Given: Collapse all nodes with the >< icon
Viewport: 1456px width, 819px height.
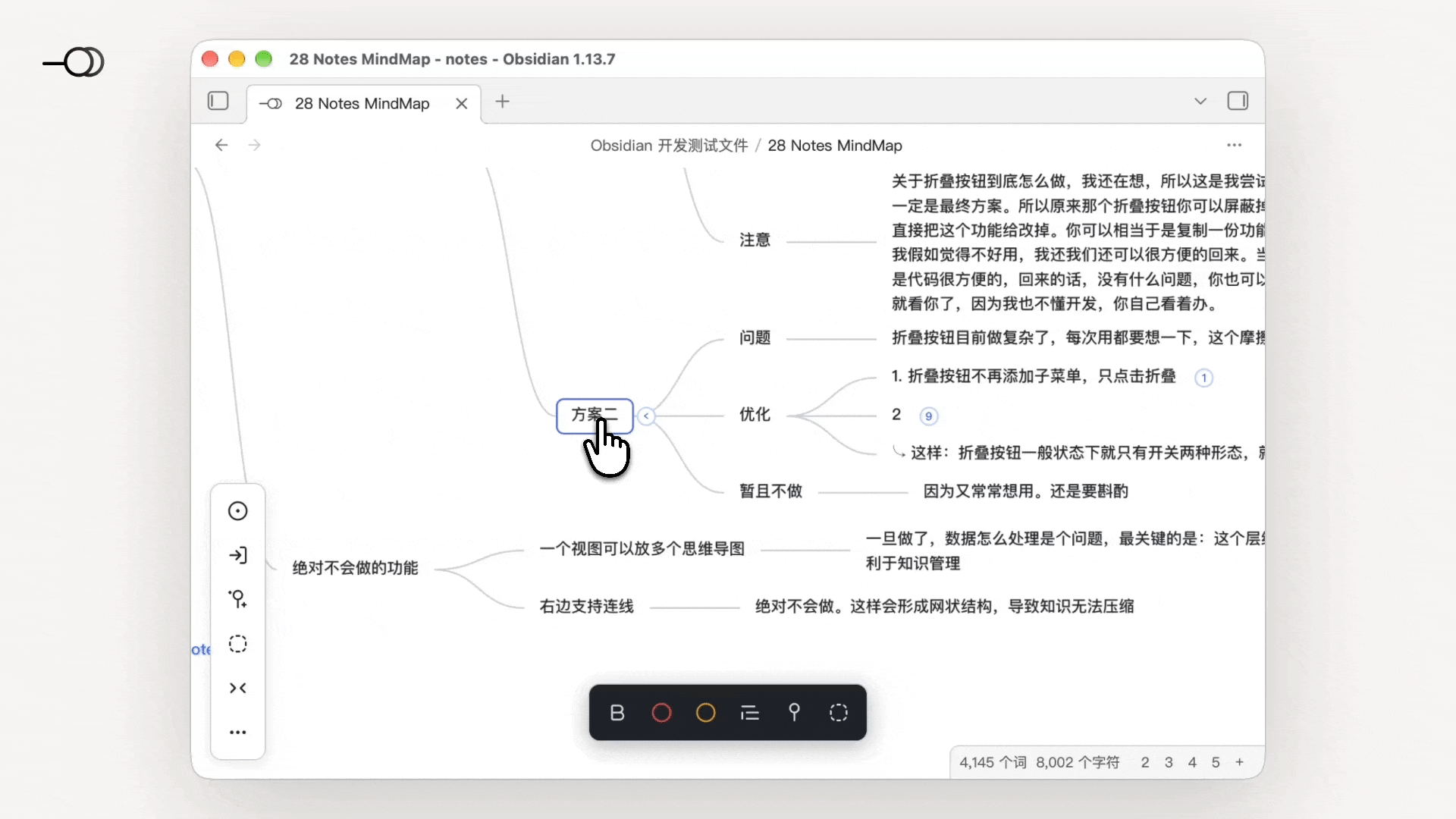Looking at the screenshot, I should pyautogui.click(x=238, y=688).
